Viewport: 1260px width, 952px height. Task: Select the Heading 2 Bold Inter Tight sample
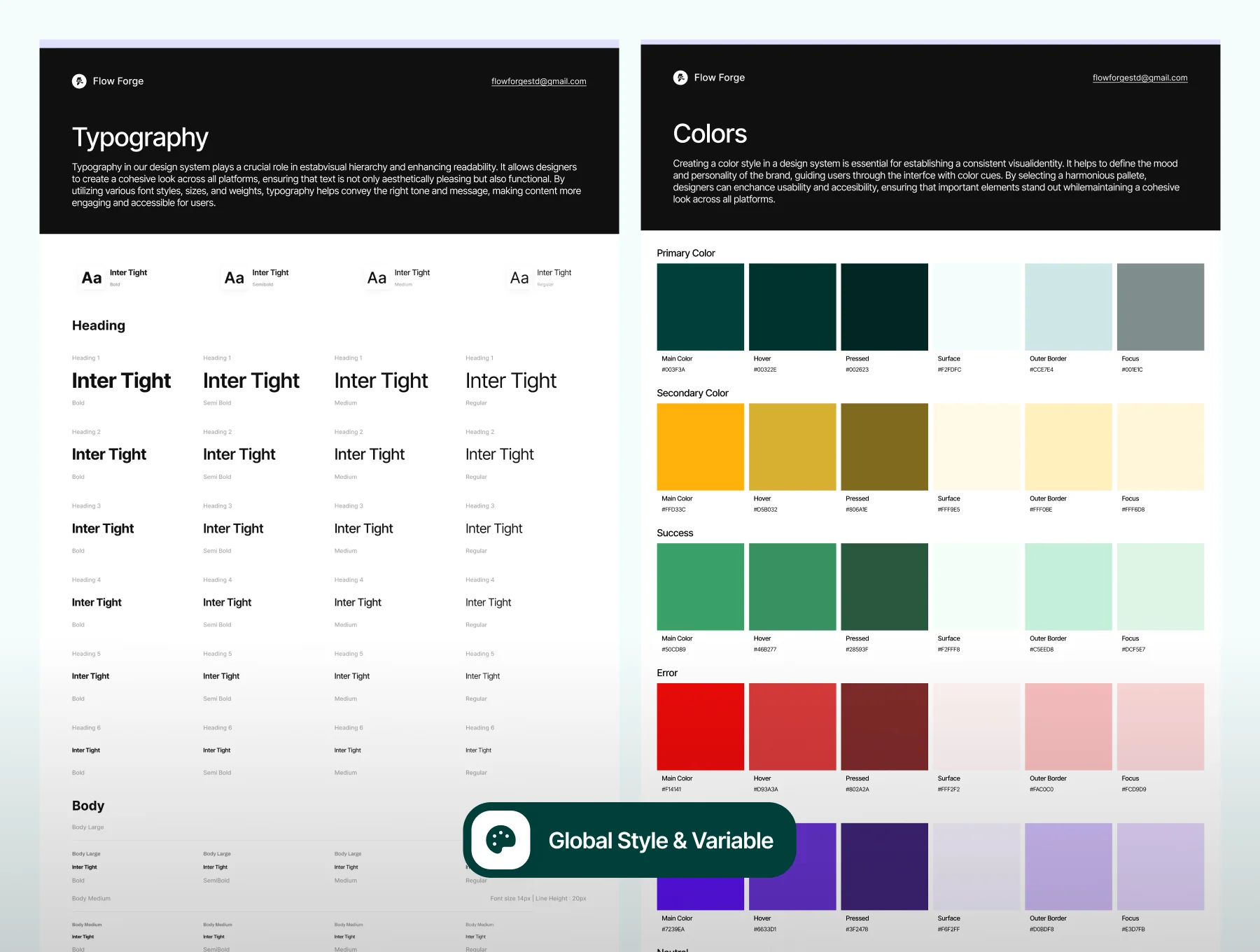[109, 454]
